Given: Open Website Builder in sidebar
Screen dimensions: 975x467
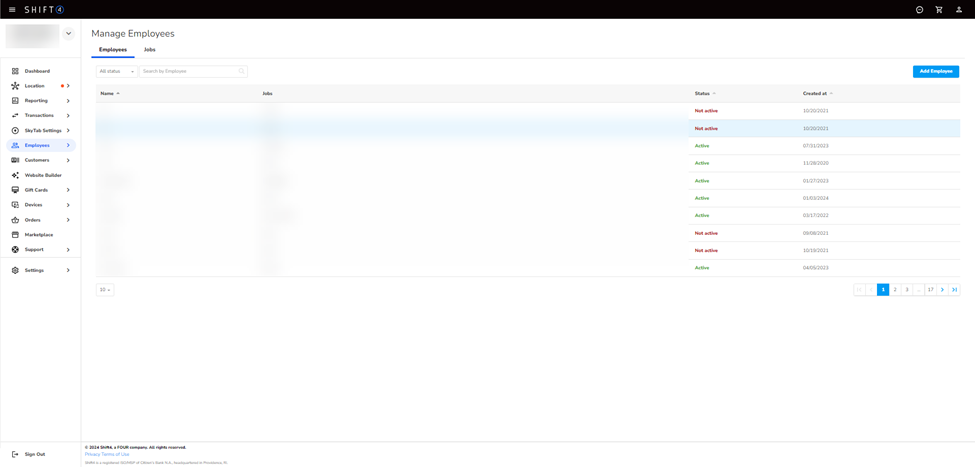Looking at the screenshot, I should pyautogui.click(x=43, y=175).
